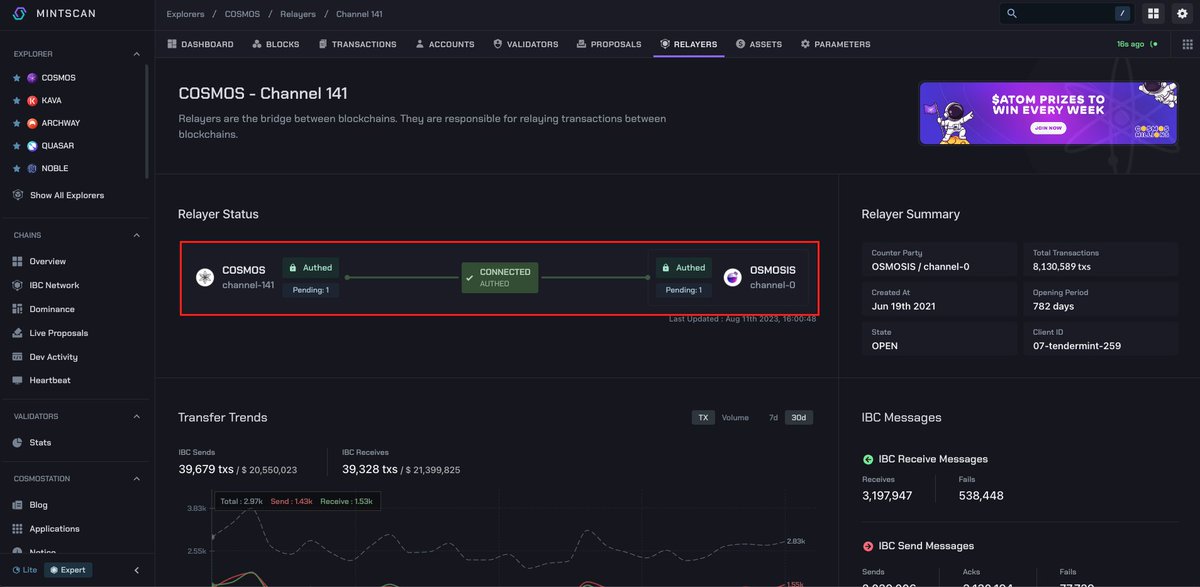
Task: Open the four-square grid view button
Action: point(1153,13)
